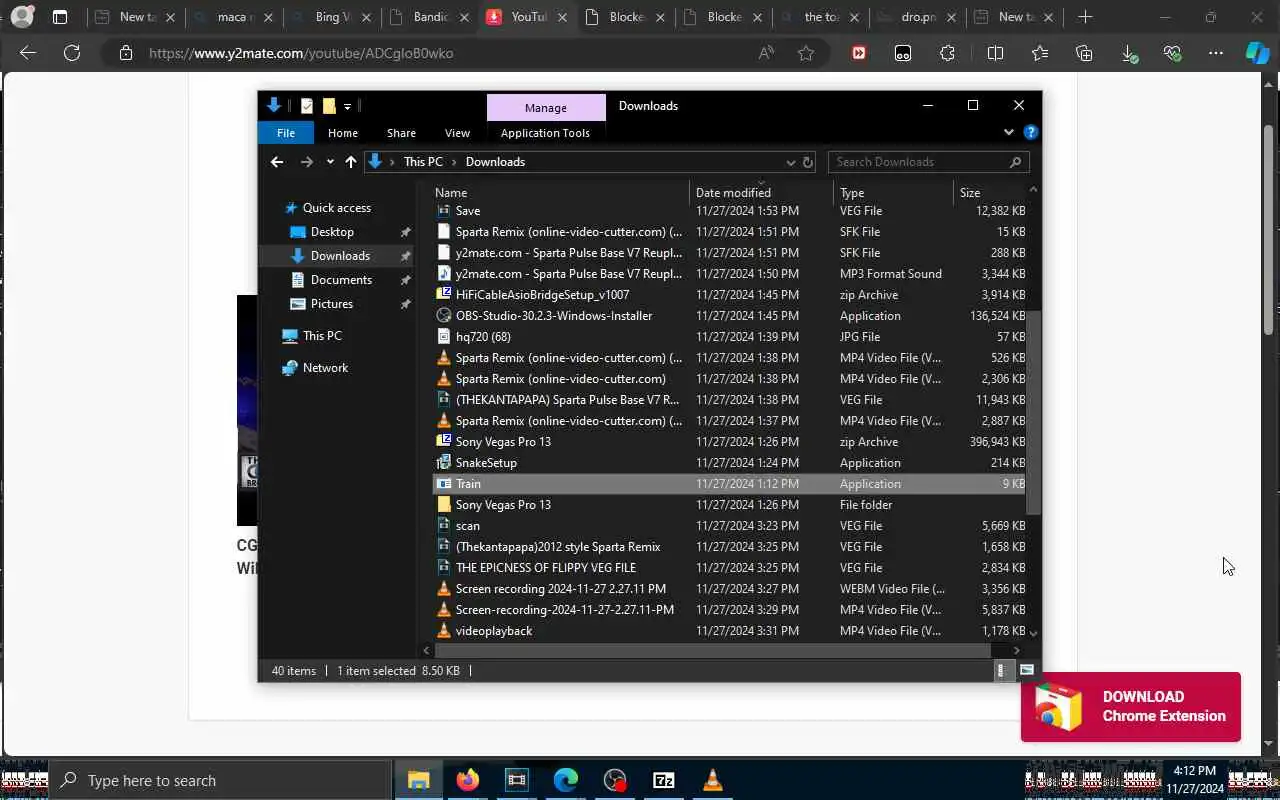
Task: Refresh the Downloads folder view
Action: click(x=808, y=162)
